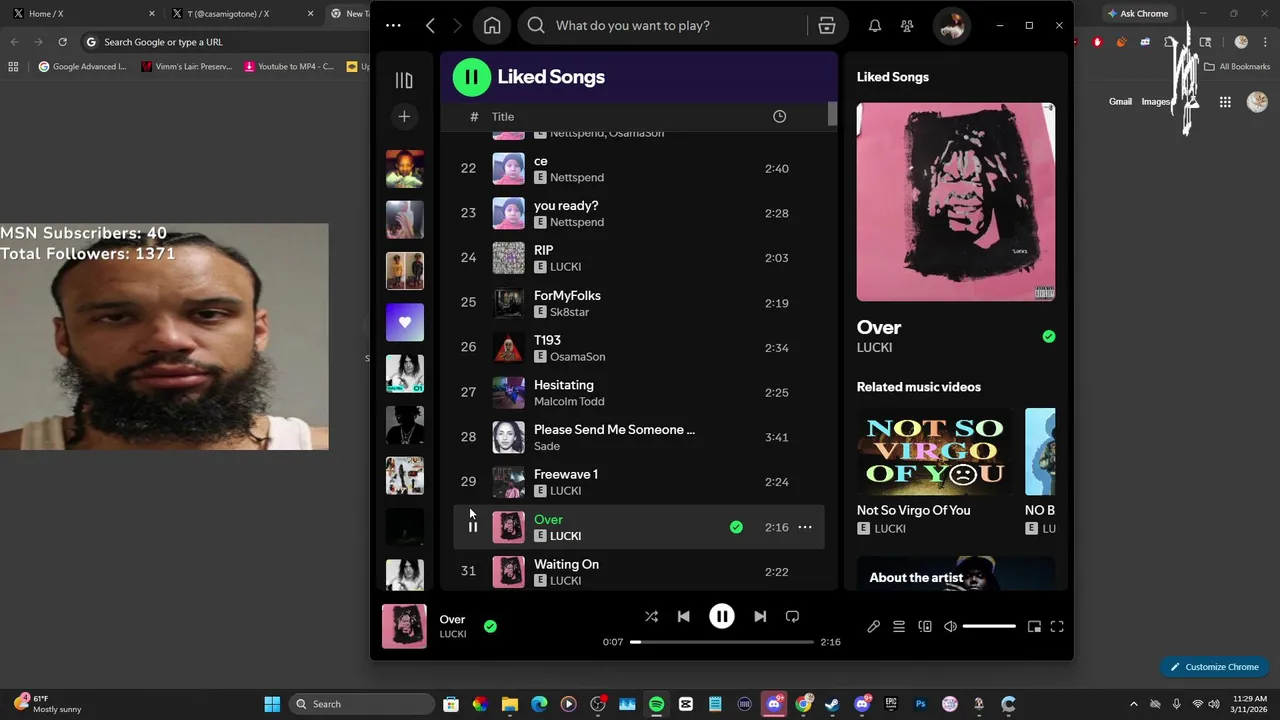Image resolution: width=1280 pixels, height=720 pixels.
Task: Toggle the liked checkmark in the Now Playing panel
Action: point(1049,337)
